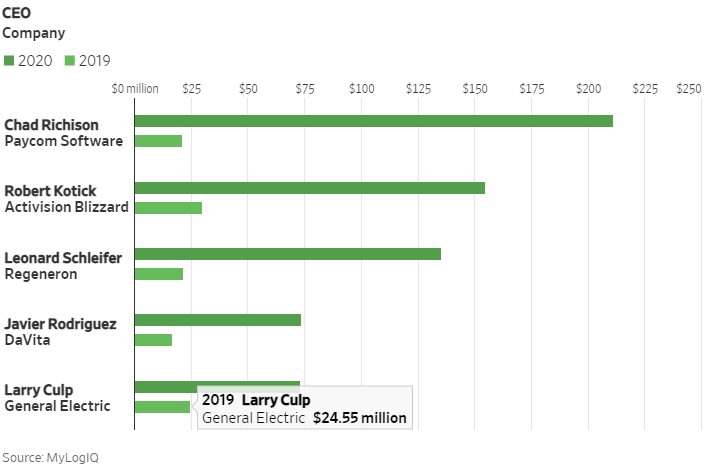The height and width of the screenshot is (469, 719).
Task: Click the $24.55 million tooltip value
Action: point(360,418)
